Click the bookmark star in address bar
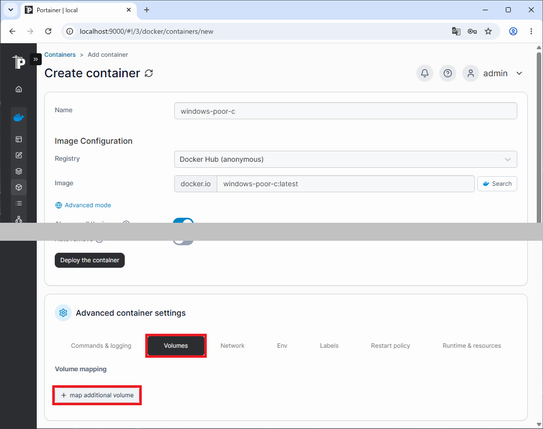The height and width of the screenshot is (429, 543). [488, 32]
